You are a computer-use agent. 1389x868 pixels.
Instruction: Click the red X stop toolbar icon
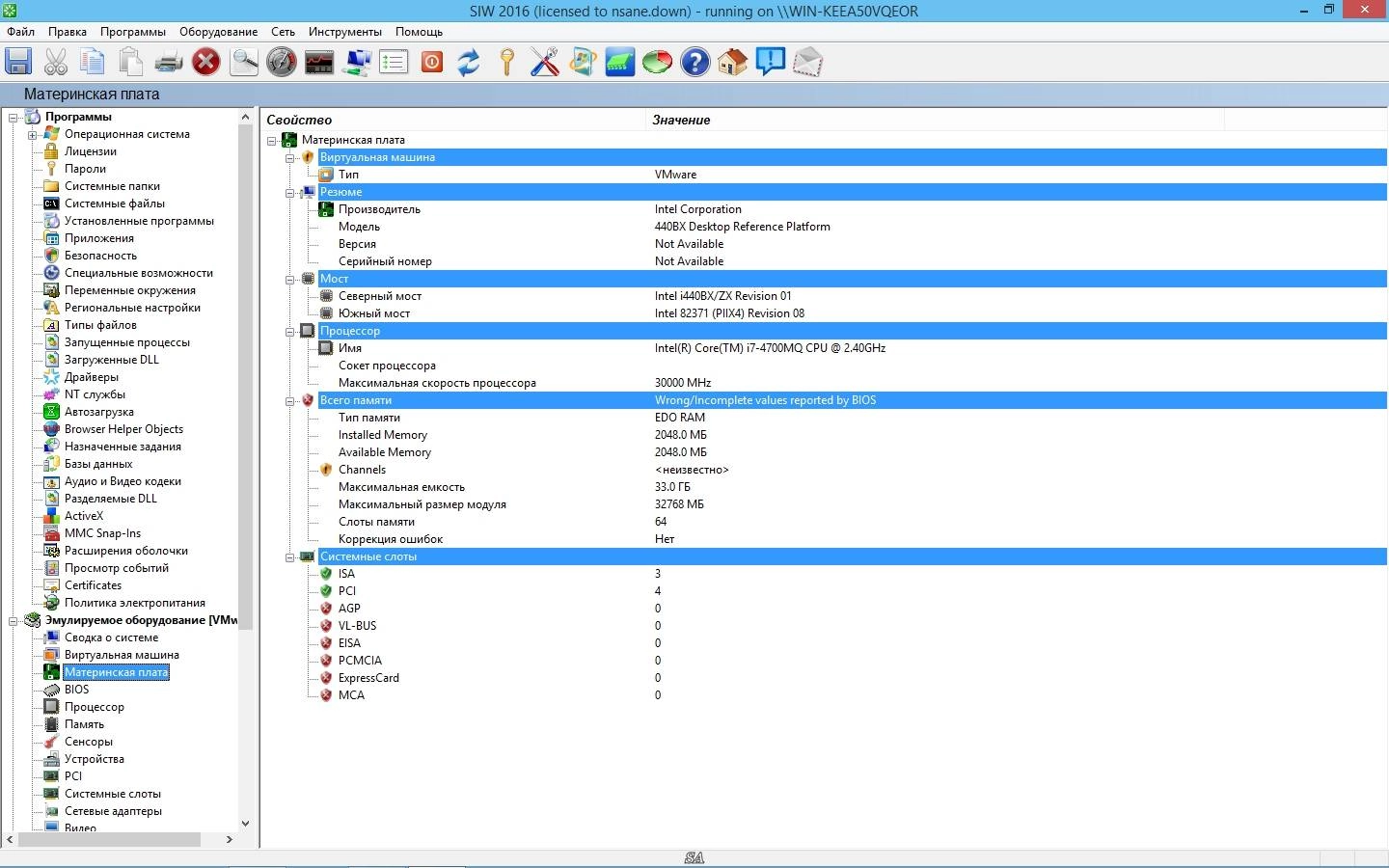point(205,62)
